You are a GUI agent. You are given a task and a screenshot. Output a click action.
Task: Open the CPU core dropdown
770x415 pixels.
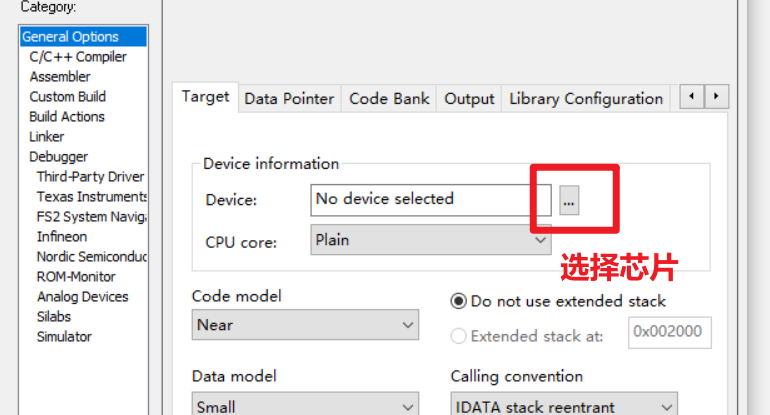coord(431,240)
